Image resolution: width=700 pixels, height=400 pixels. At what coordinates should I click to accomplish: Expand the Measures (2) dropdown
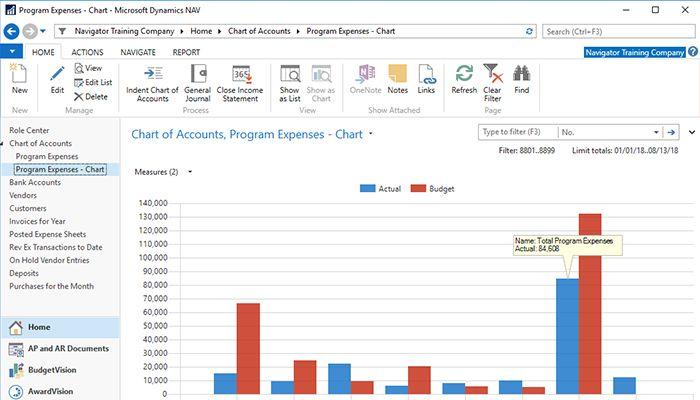(190, 172)
